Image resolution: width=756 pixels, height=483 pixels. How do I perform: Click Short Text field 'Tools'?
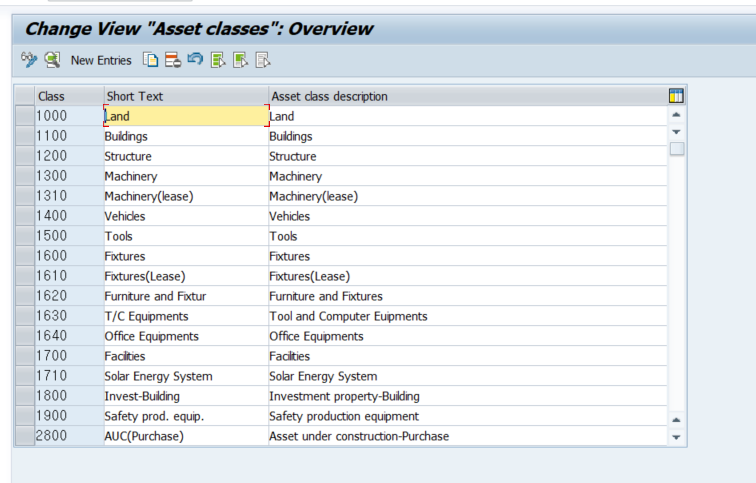click(x=186, y=236)
